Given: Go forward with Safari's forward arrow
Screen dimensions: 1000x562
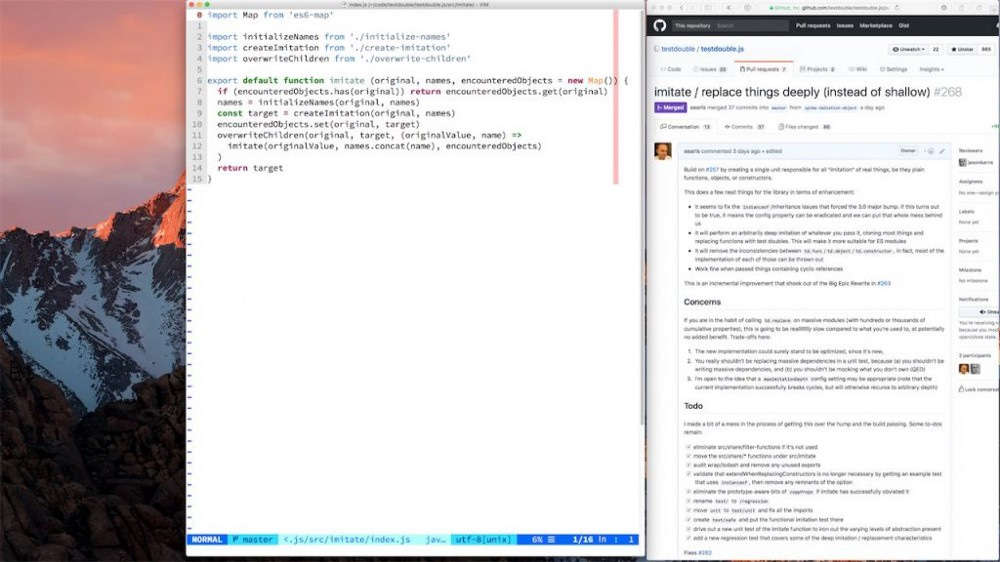Looking at the screenshot, I should (x=693, y=8).
